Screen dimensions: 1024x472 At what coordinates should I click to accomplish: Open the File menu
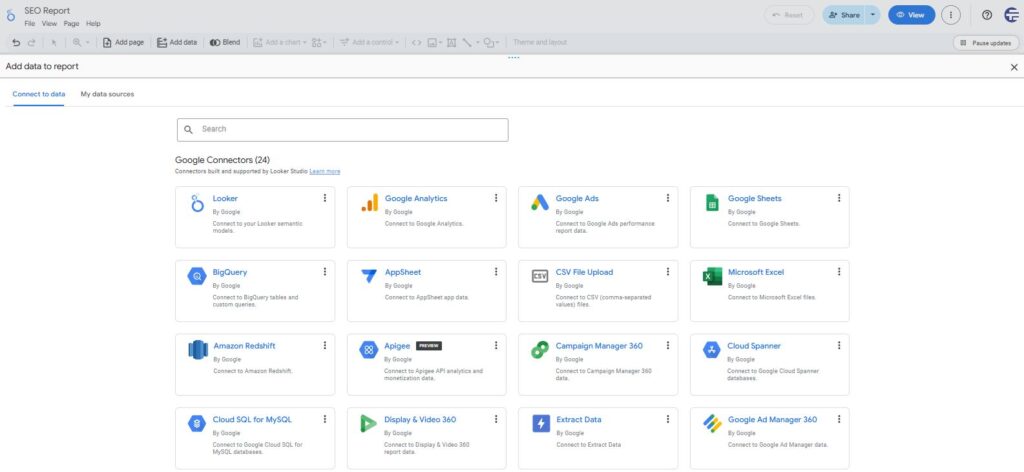pyautogui.click(x=30, y=24)
